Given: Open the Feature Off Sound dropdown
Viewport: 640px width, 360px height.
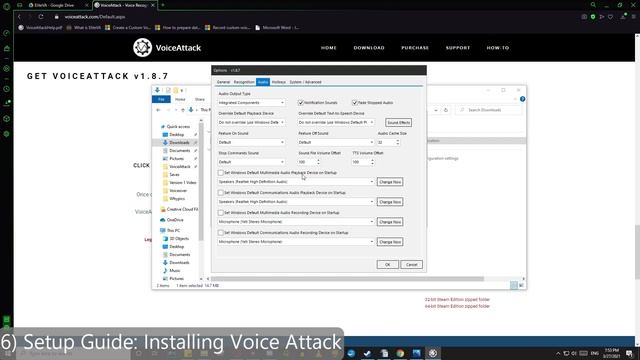Looking at the screenshot, I should point(336,142).
